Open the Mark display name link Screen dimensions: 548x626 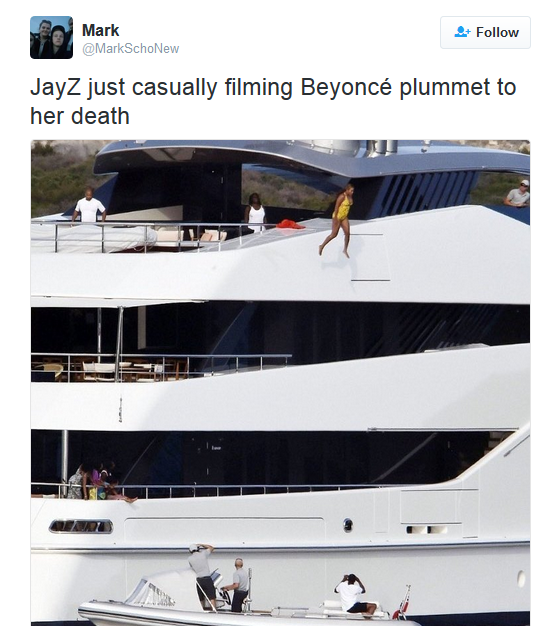(x=101, y=30)
